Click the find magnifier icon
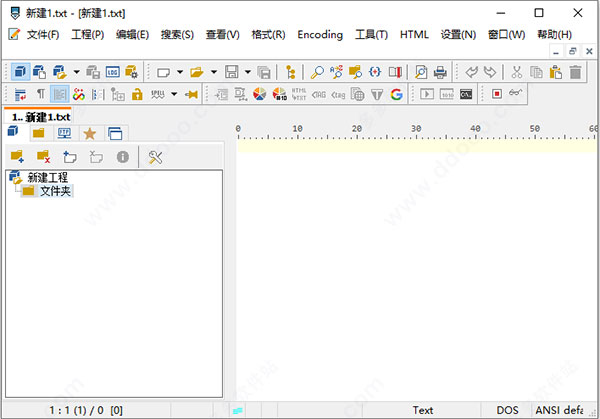This screenshot has height=419, width=600. tap(317, 72)
